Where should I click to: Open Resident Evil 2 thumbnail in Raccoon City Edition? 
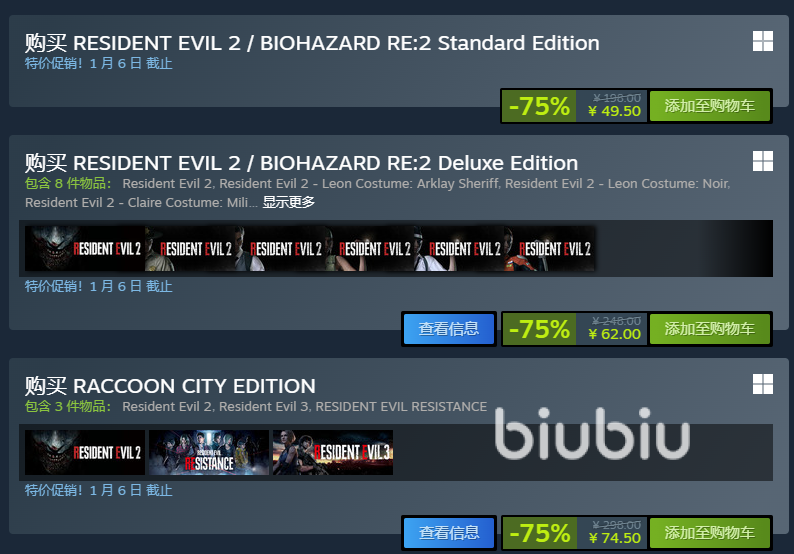(x=85, y=453)
